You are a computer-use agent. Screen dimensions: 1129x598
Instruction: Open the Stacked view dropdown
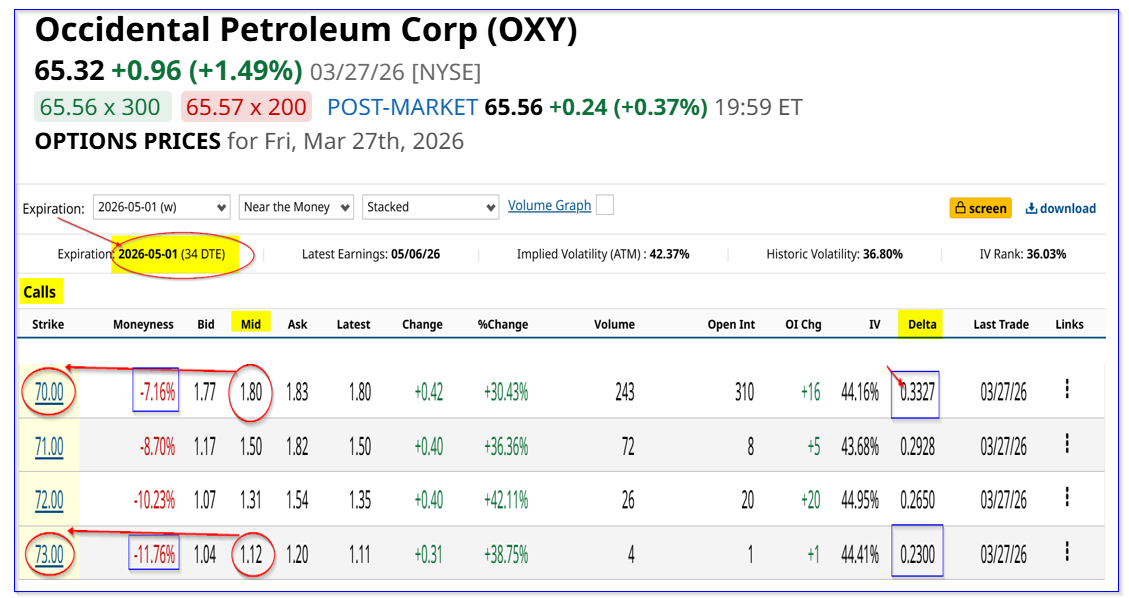tap(430, 207)
